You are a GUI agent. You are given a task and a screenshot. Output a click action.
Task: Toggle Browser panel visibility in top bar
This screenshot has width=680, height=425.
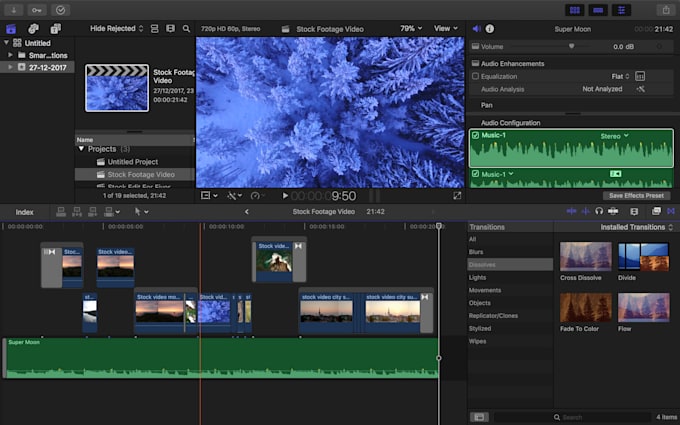tap(575, 10)
